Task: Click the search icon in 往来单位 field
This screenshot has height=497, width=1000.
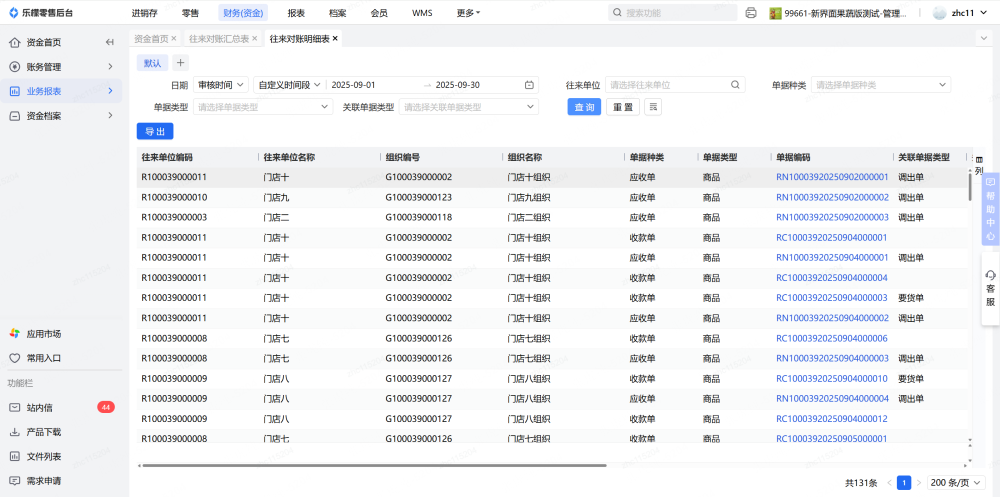Action: 736,85
